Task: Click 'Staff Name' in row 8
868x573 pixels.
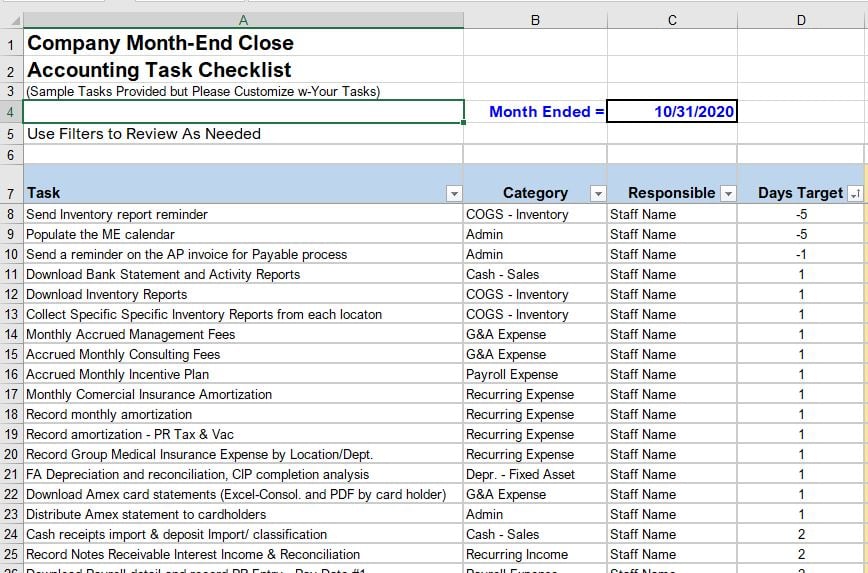Action: click(672, 214)
